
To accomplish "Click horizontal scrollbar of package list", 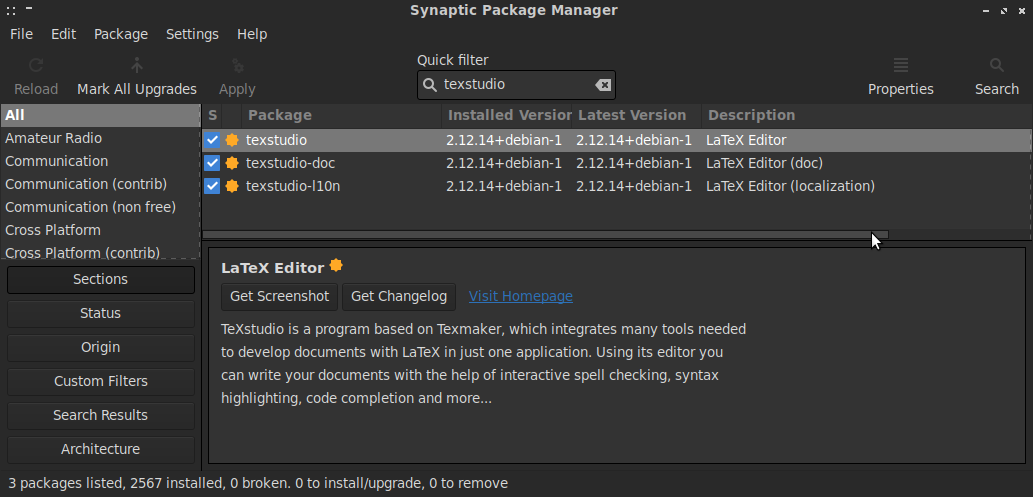I will [545, 235].
